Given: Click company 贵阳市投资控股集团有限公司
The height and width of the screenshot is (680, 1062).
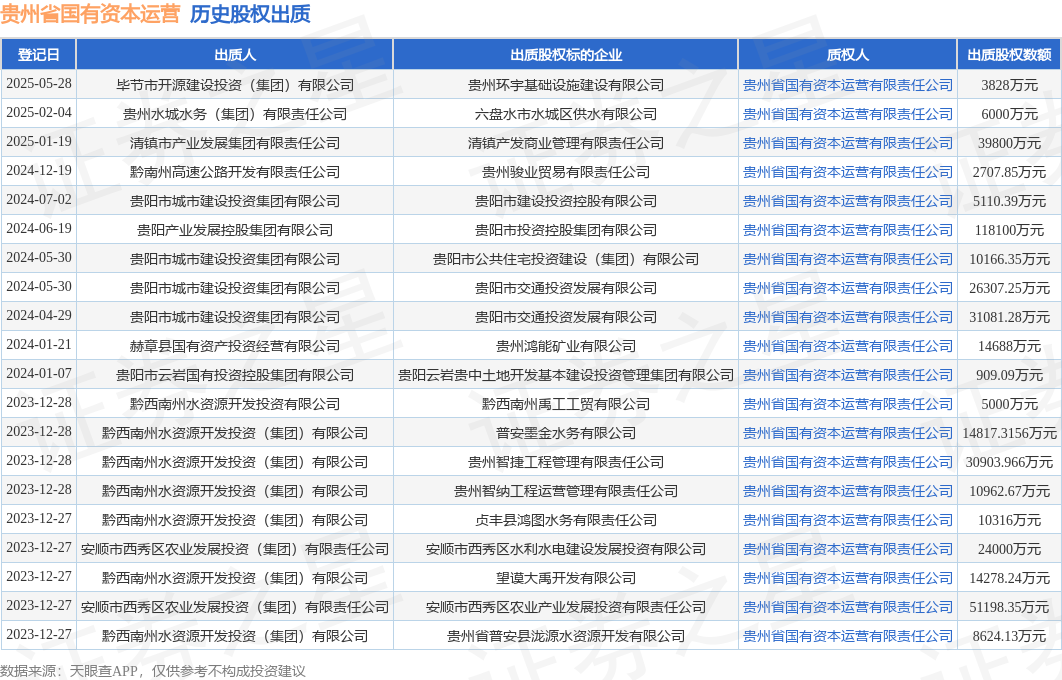Looking at the screenshot, I should point(566,230).
